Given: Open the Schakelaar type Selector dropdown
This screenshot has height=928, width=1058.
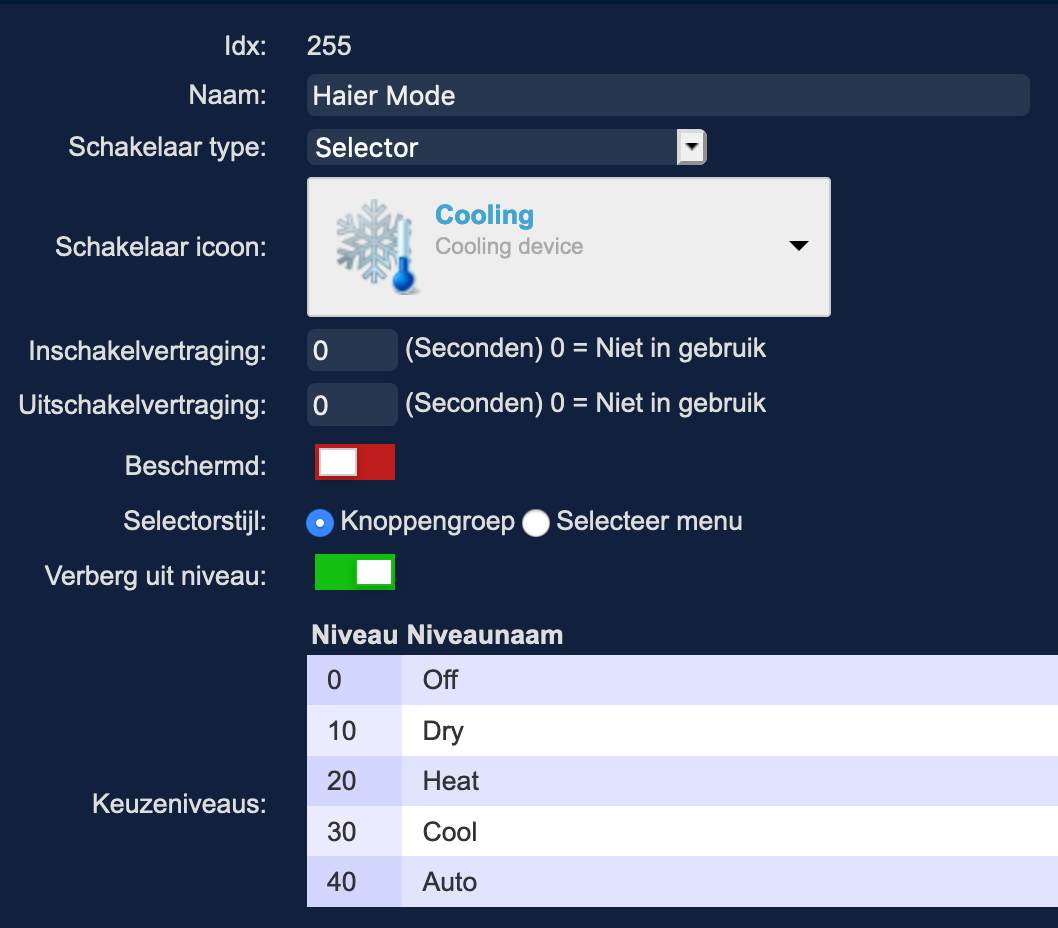Looking at the screenshot, I should (507, 147).
